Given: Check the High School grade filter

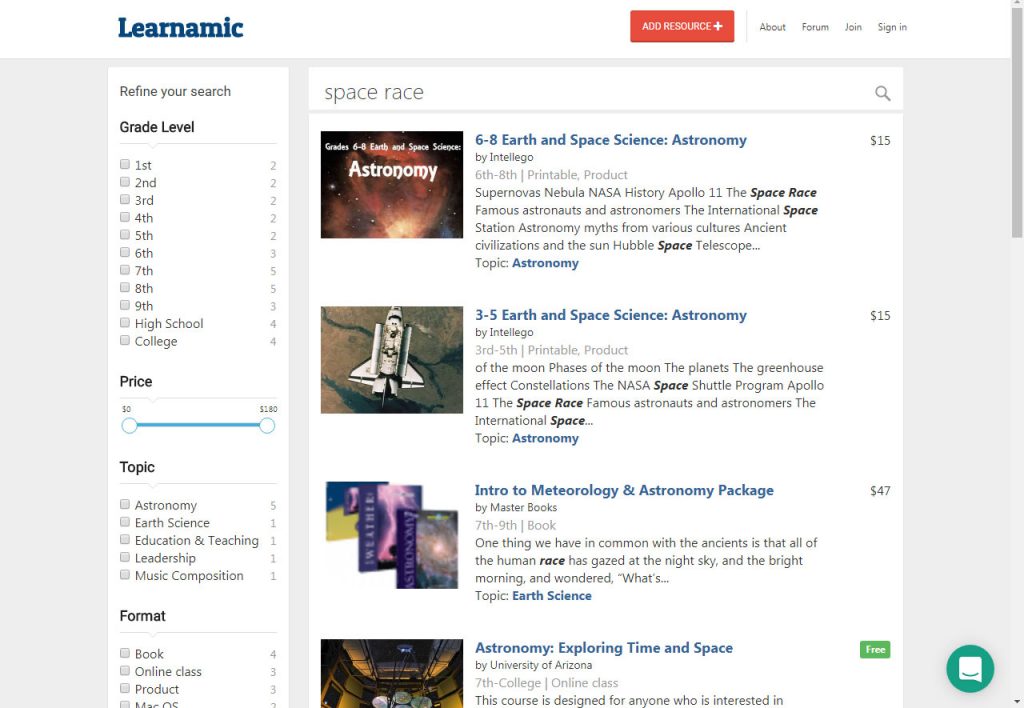Looking at the screenshot, I should point(125,323).
